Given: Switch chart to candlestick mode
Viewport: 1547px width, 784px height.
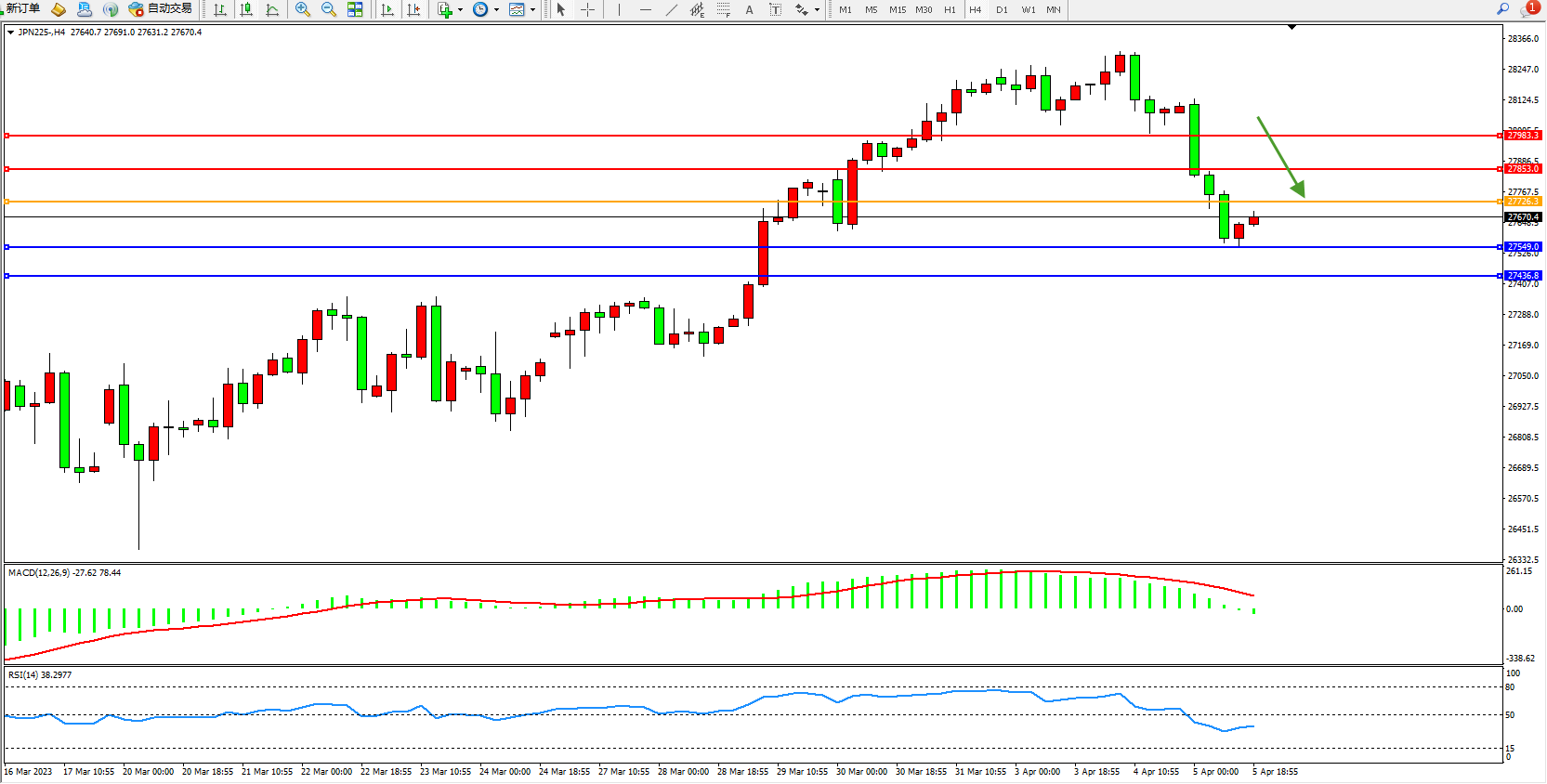Looking at the screenshot, I should (246, 9).
